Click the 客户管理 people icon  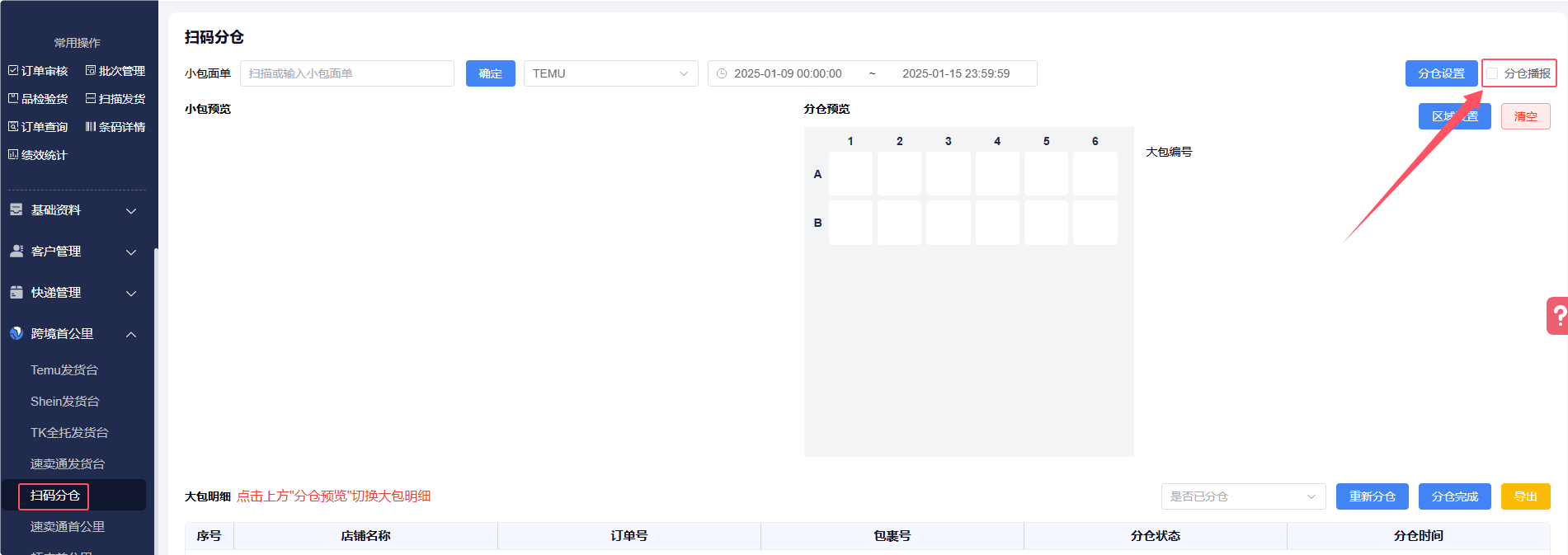(x=16, y=251)
